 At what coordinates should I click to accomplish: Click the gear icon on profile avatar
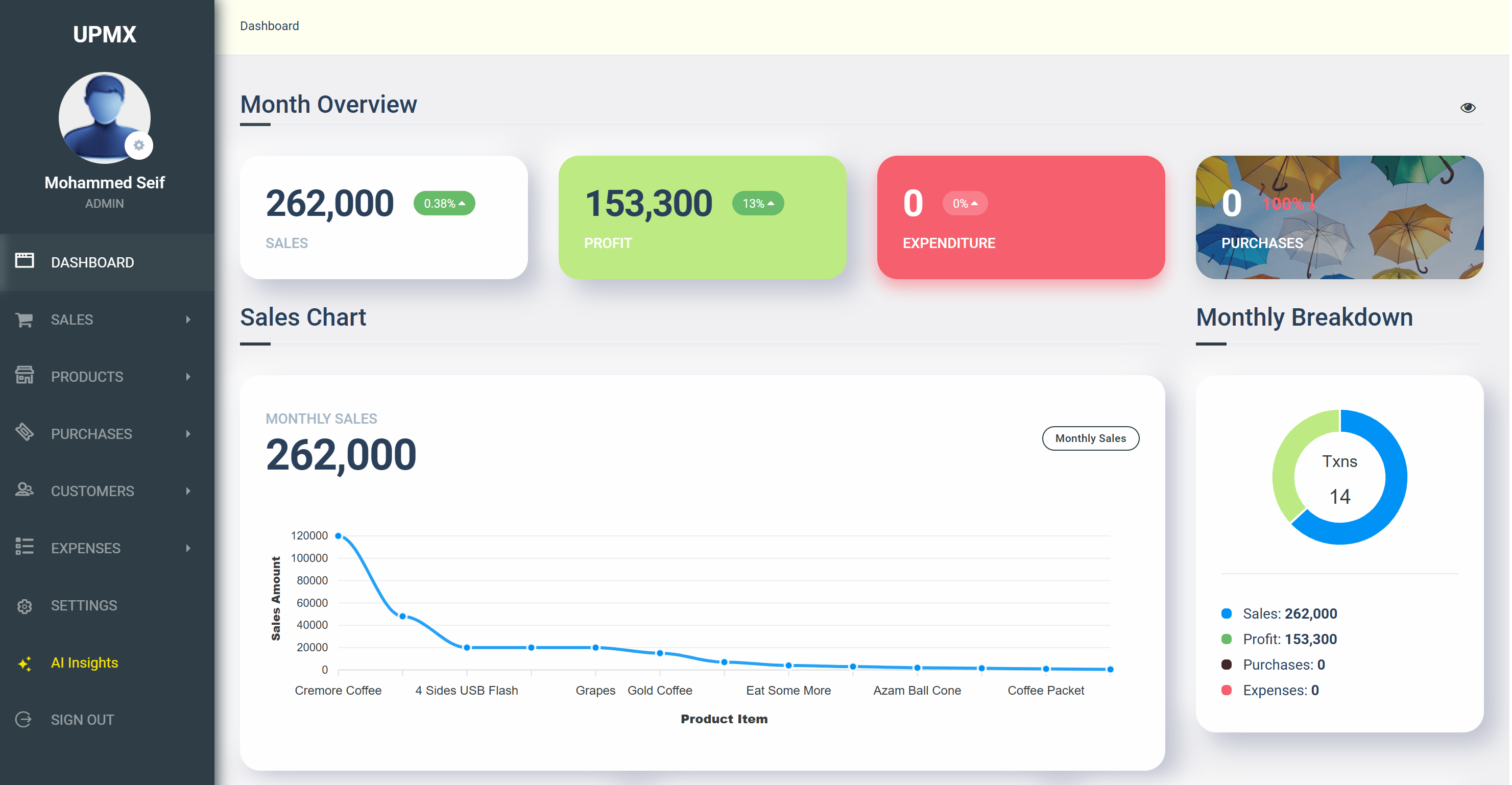click(138, 145)
